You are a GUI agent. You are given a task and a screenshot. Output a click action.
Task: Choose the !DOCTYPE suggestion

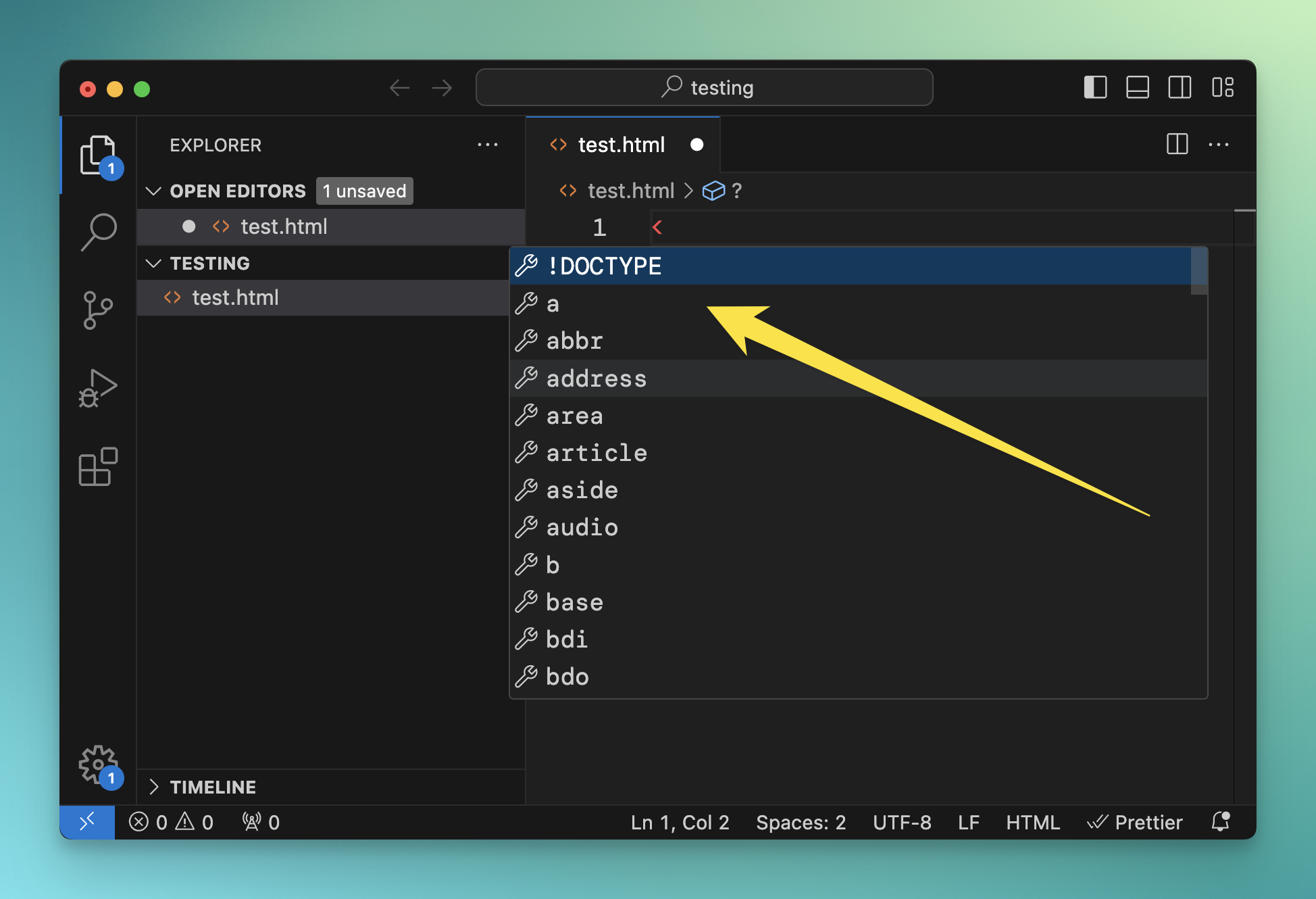(x=604, y=266)
